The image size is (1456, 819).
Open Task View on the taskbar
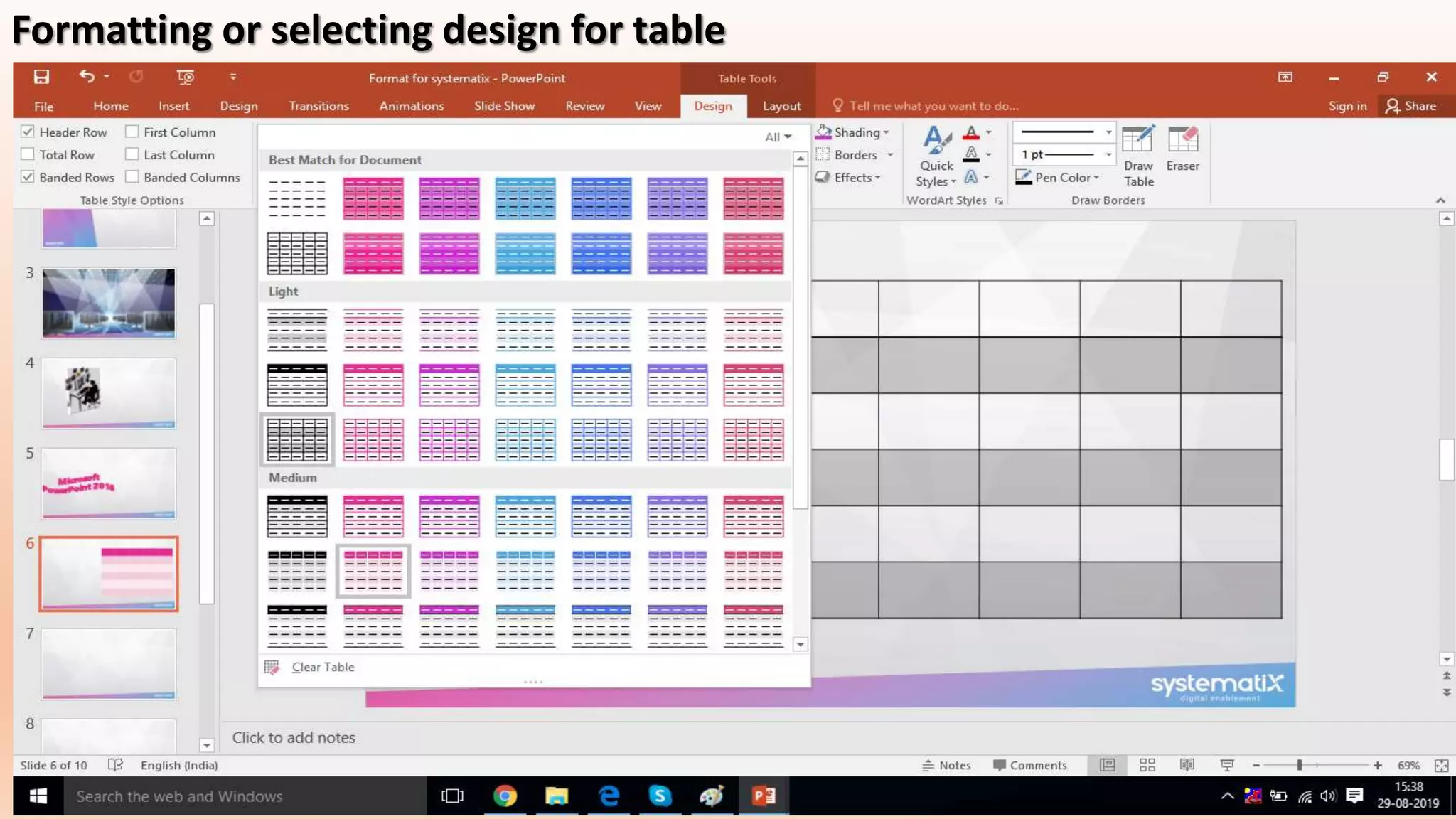(x=453, y=796)
